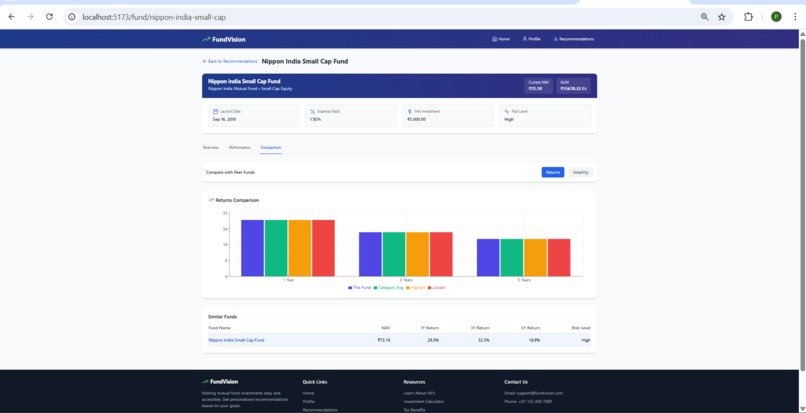Click the activity icon beside Risk Level
The height and width of the screenshot is (413, 806).
pos(507,111)
